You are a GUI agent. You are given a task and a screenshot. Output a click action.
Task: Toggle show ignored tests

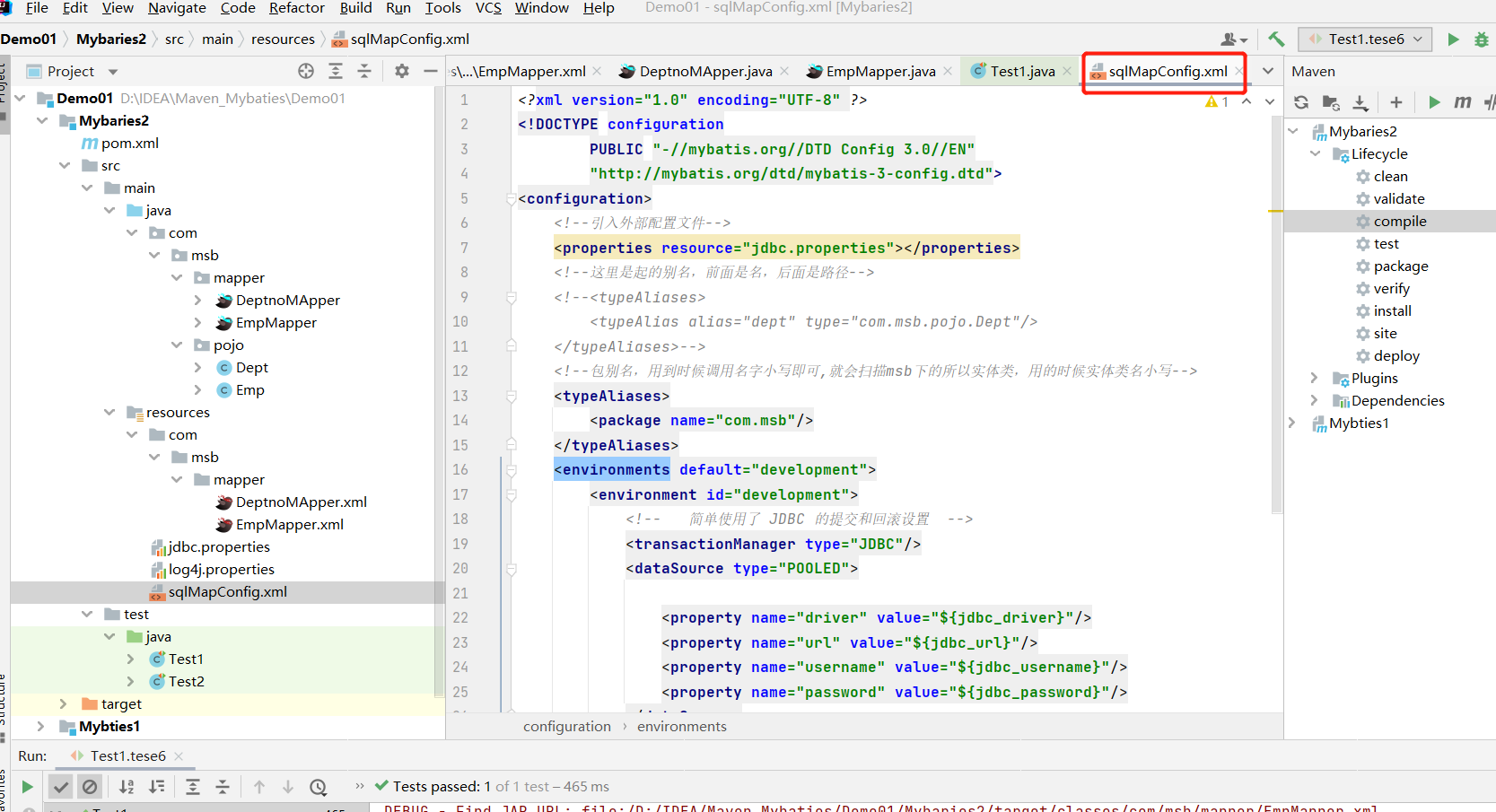coord(90,787)
